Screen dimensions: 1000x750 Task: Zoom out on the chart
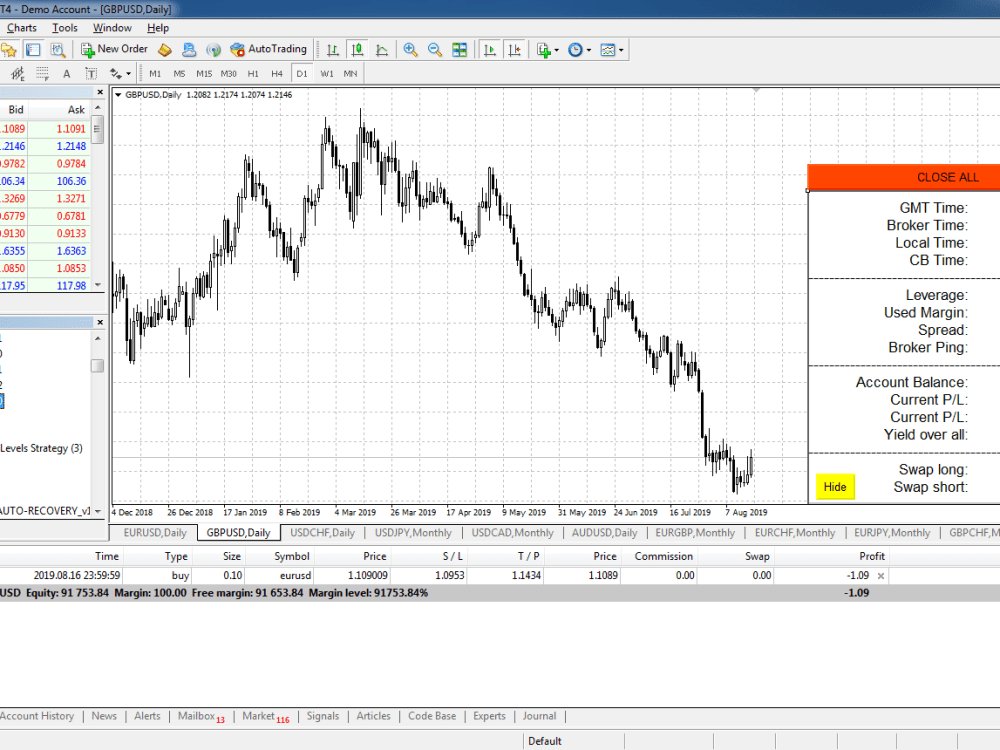(x=435, y=50)
